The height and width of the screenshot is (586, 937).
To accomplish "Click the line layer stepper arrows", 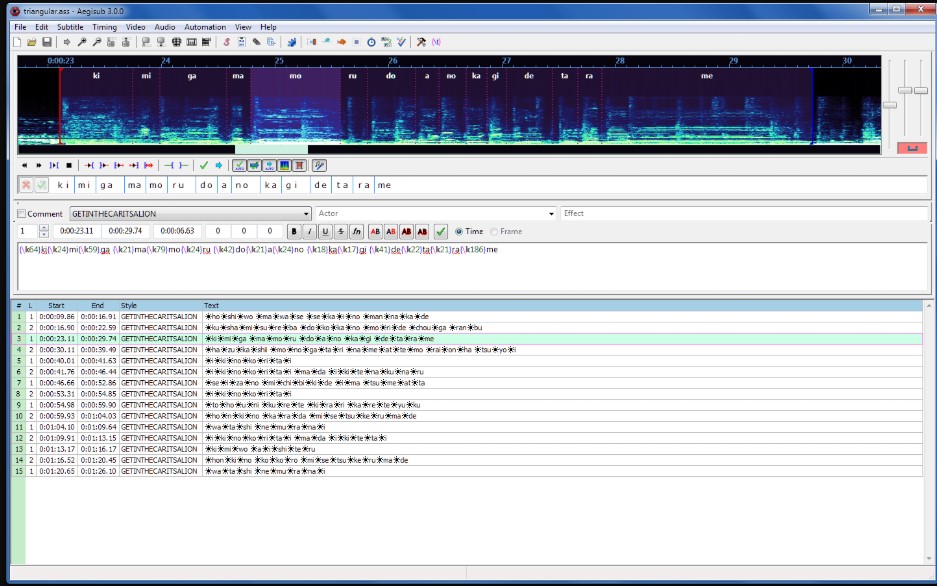I will (44, 231).
